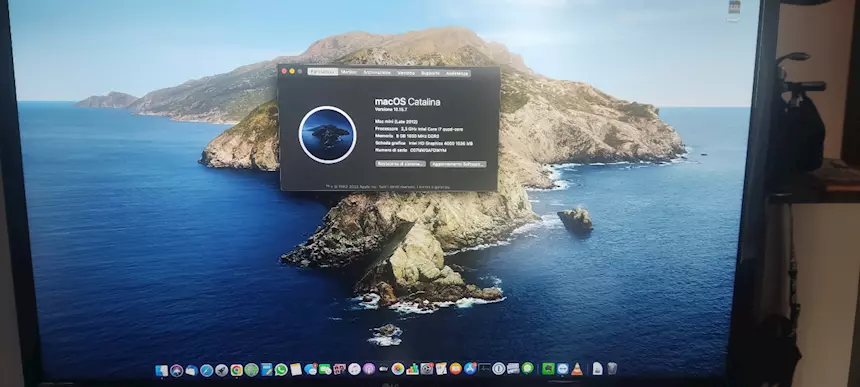
Task: Open the drive icon on desktop
Action: point(734,8)
